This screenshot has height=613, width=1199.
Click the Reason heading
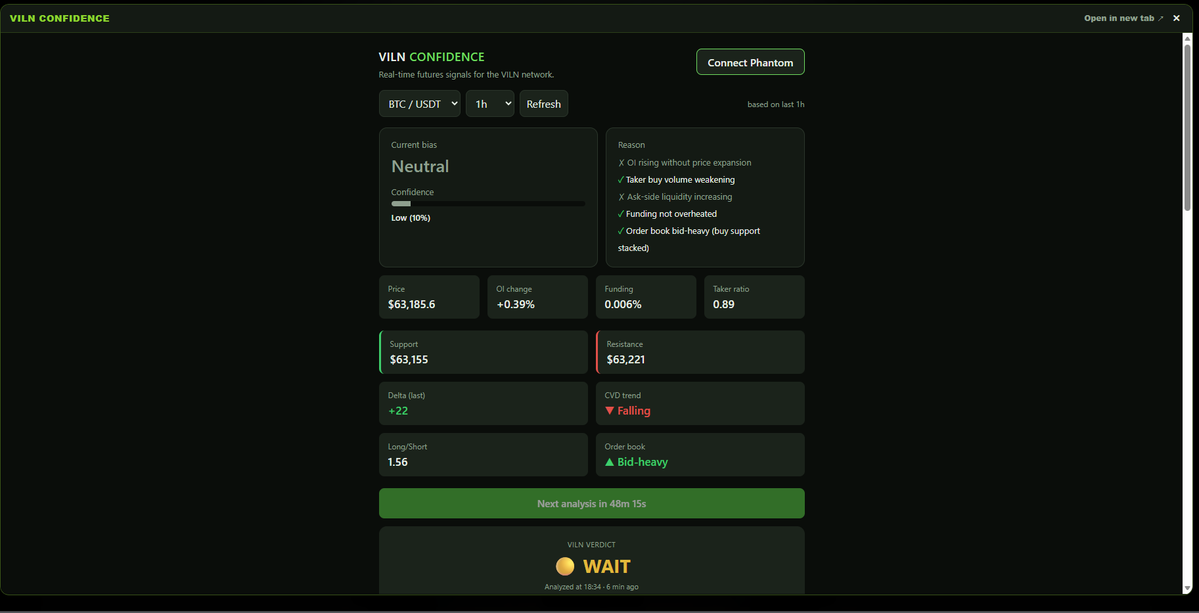[632, 144]
